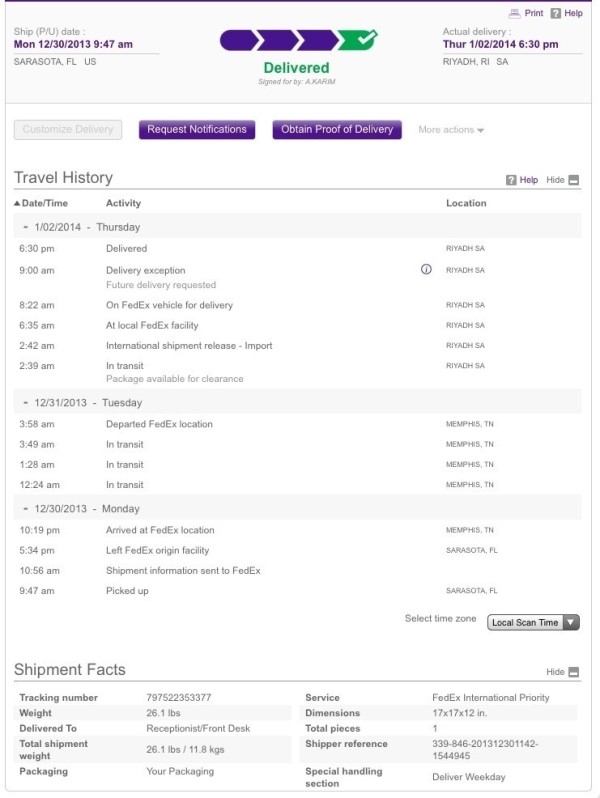600x798 pixels.
Task: Click the question mark icon beside top Help
Action: [x=556, y=13]
